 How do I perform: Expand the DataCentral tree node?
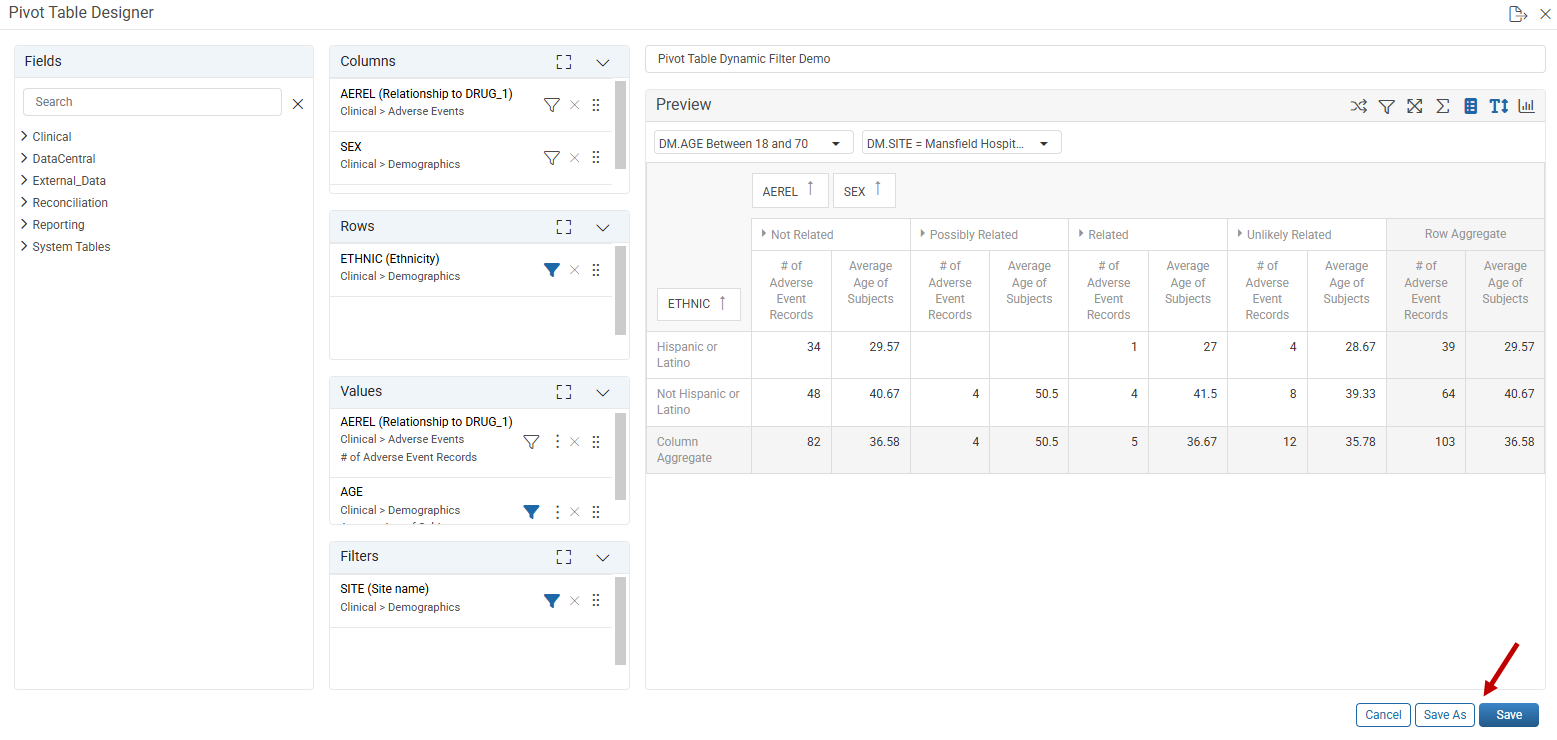click(24, 158)
